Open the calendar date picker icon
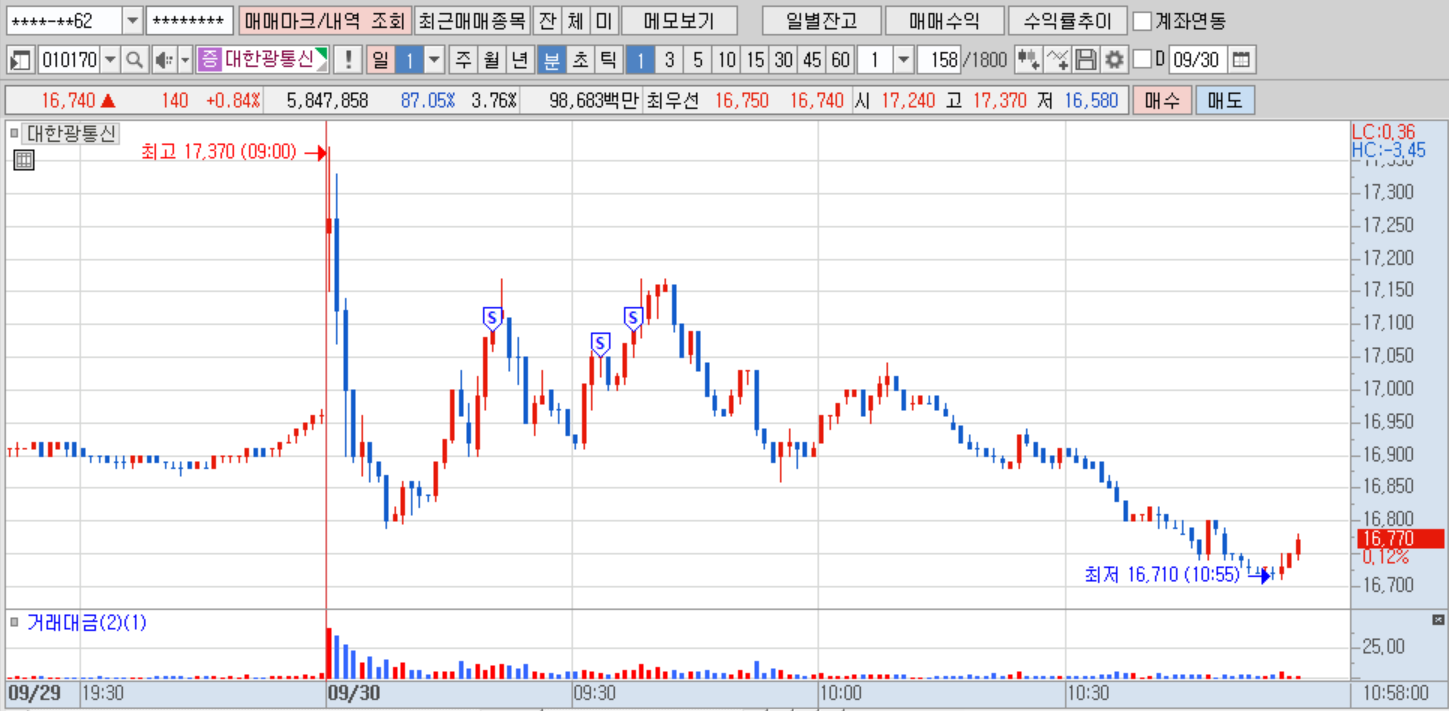Viewport: 1449px width, 711px height. (1240, 60)
